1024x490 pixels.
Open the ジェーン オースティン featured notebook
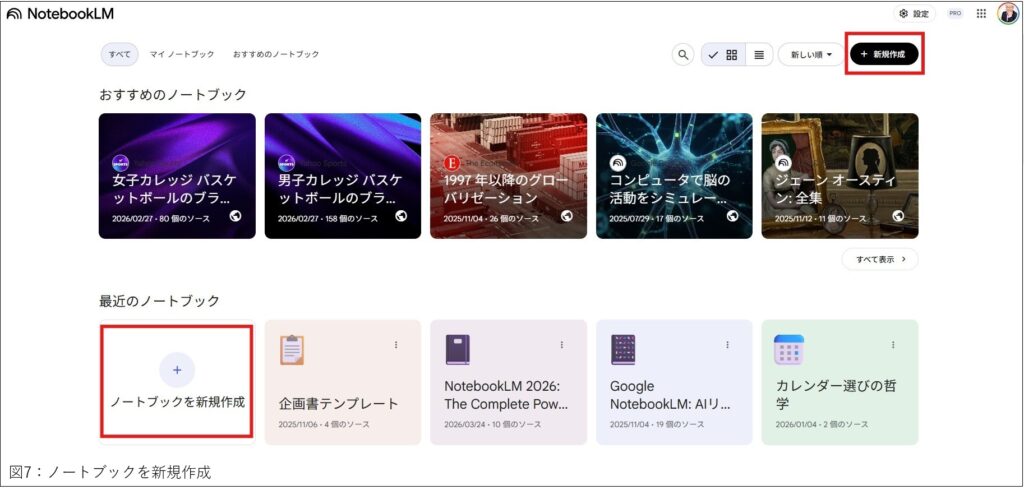click(839, 176)
